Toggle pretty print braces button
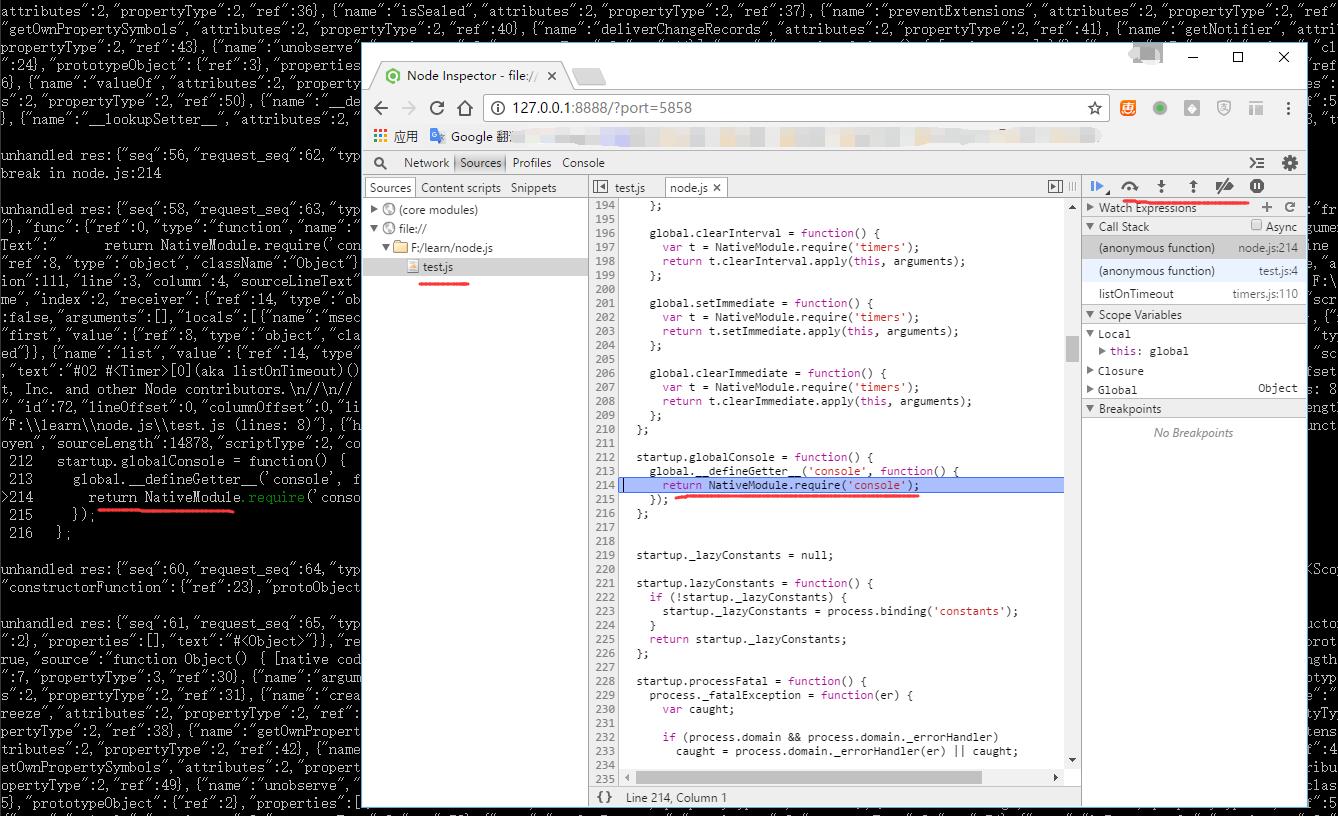The height and width of the screenshot is (816, 1338). 604,797
